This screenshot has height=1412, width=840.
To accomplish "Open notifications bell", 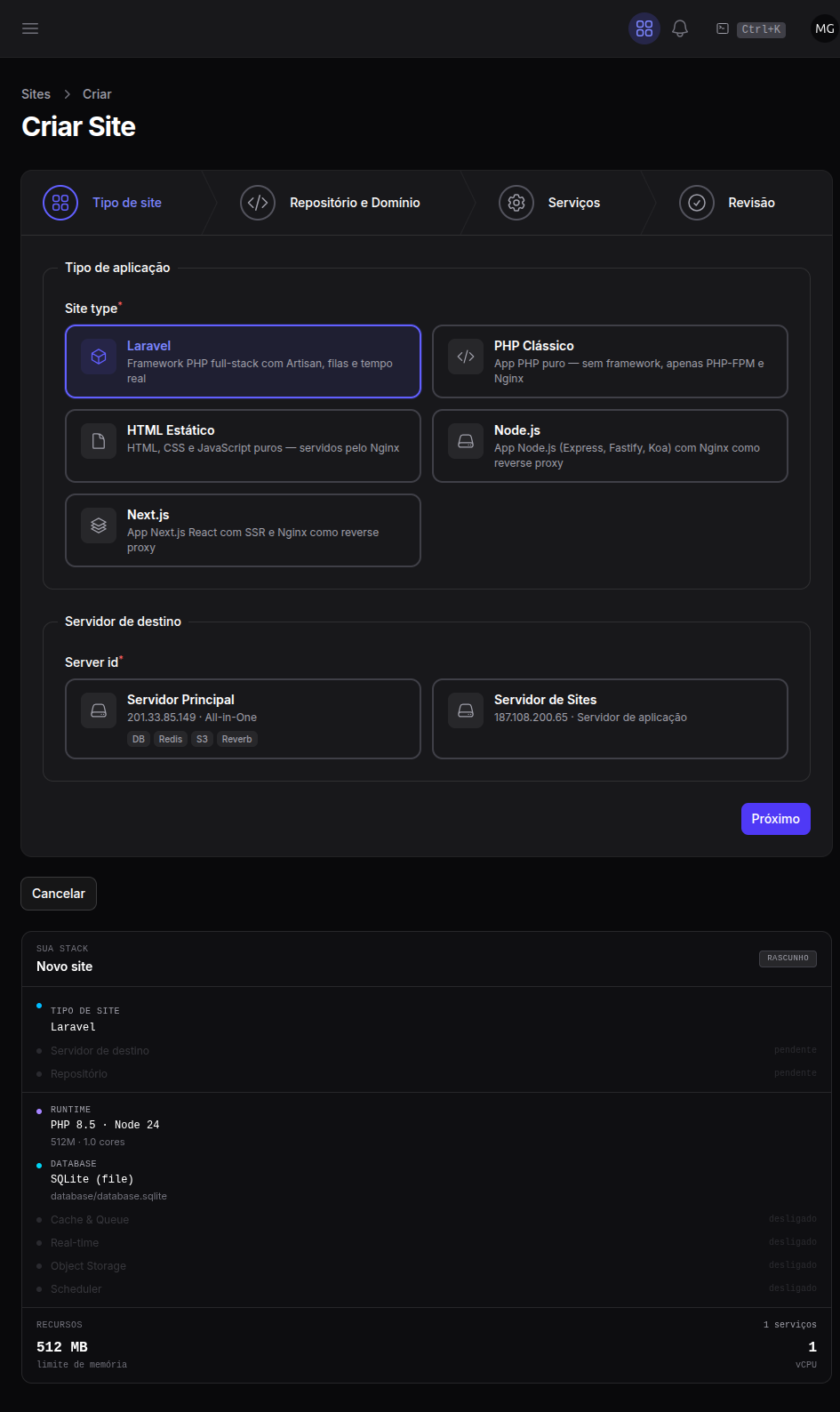I will pos(680,28).
